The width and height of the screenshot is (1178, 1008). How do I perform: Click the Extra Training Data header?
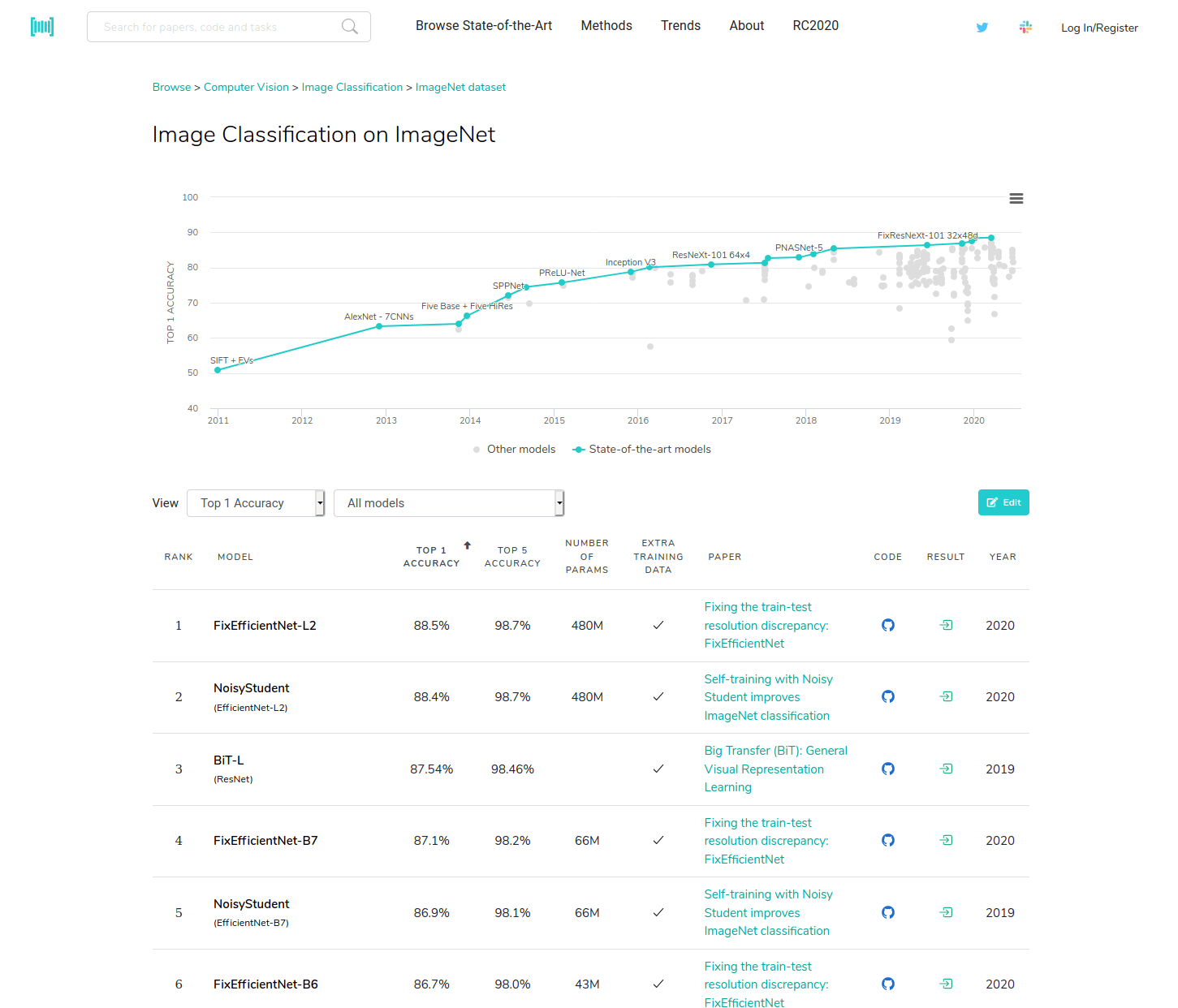658,557
